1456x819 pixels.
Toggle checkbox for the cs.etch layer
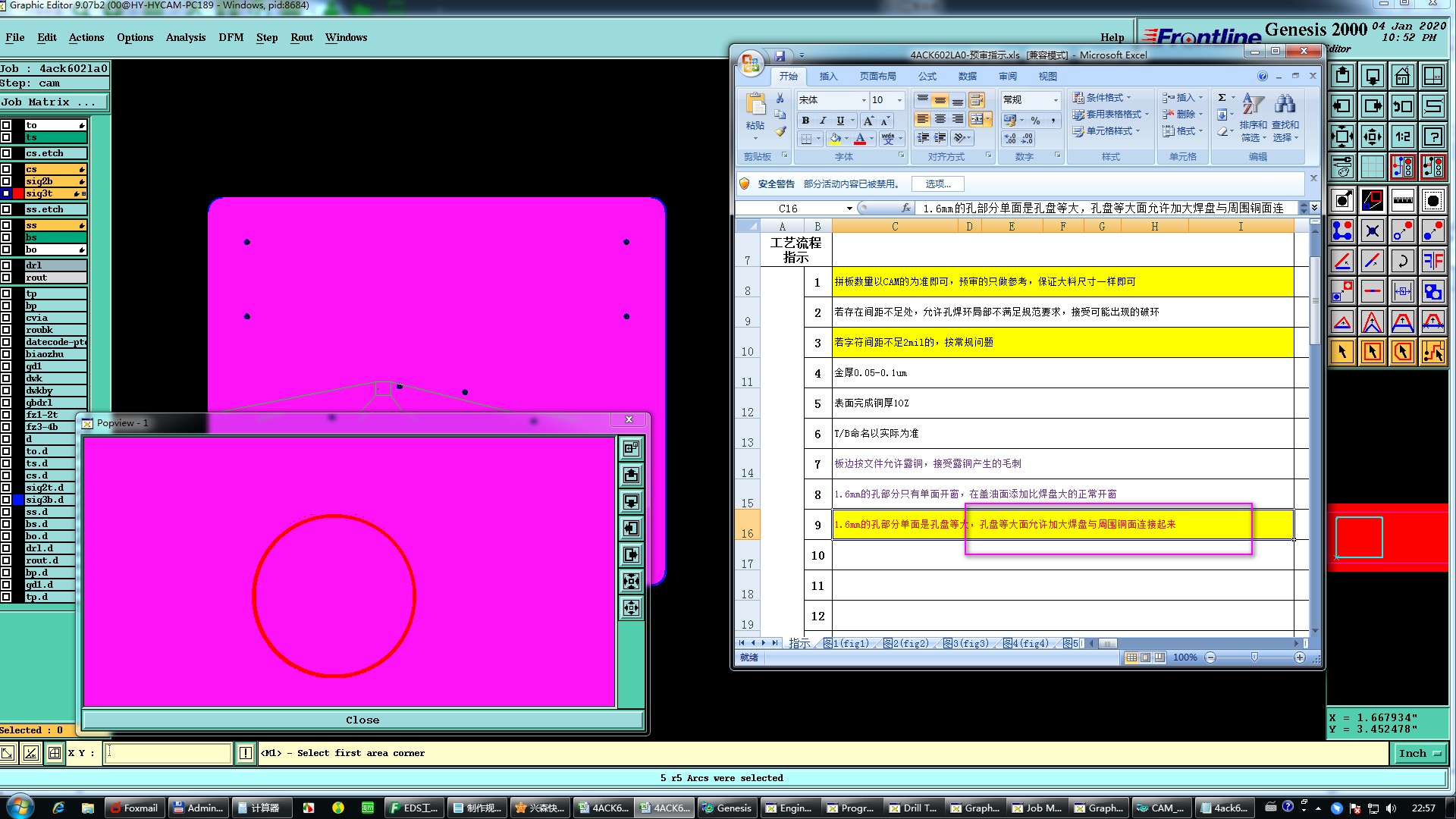(6, 153)
